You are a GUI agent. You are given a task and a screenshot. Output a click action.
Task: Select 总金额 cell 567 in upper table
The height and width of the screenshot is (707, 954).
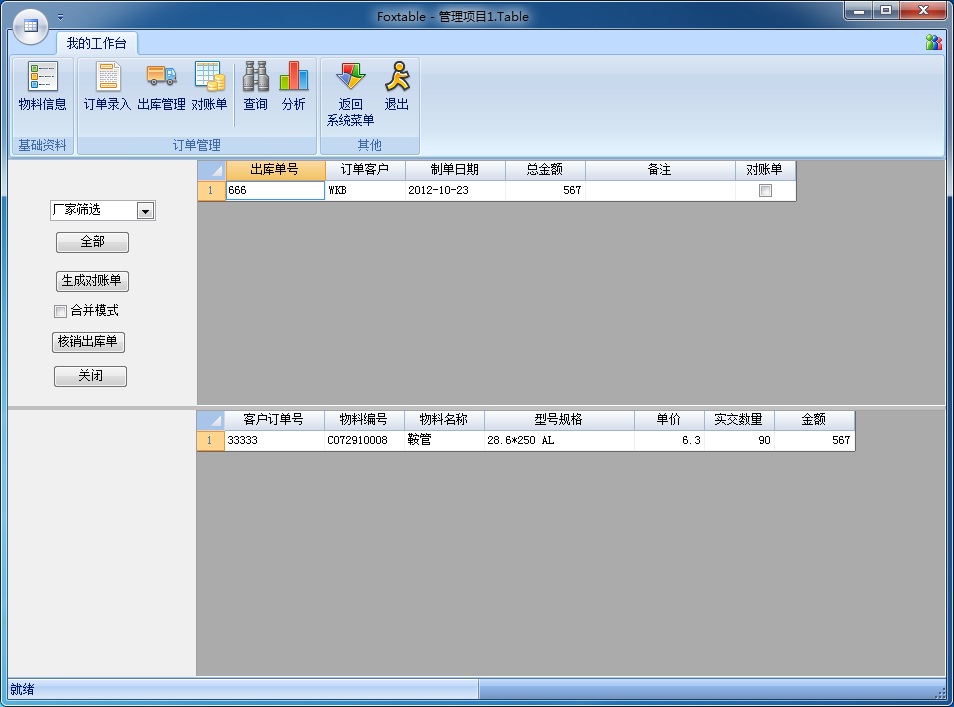[x=545, y=190]
